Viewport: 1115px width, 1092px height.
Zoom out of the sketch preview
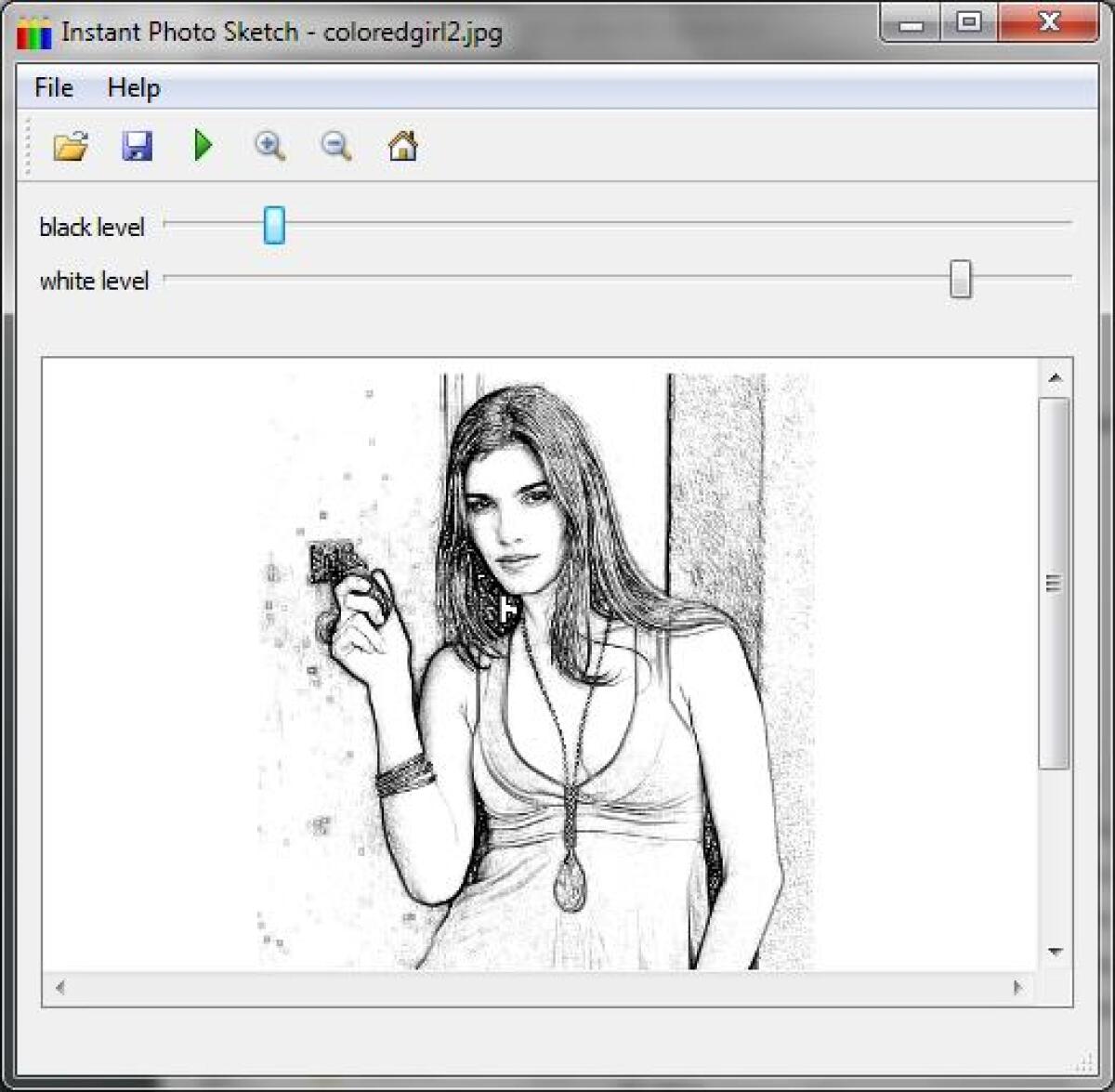pos(334,146)
